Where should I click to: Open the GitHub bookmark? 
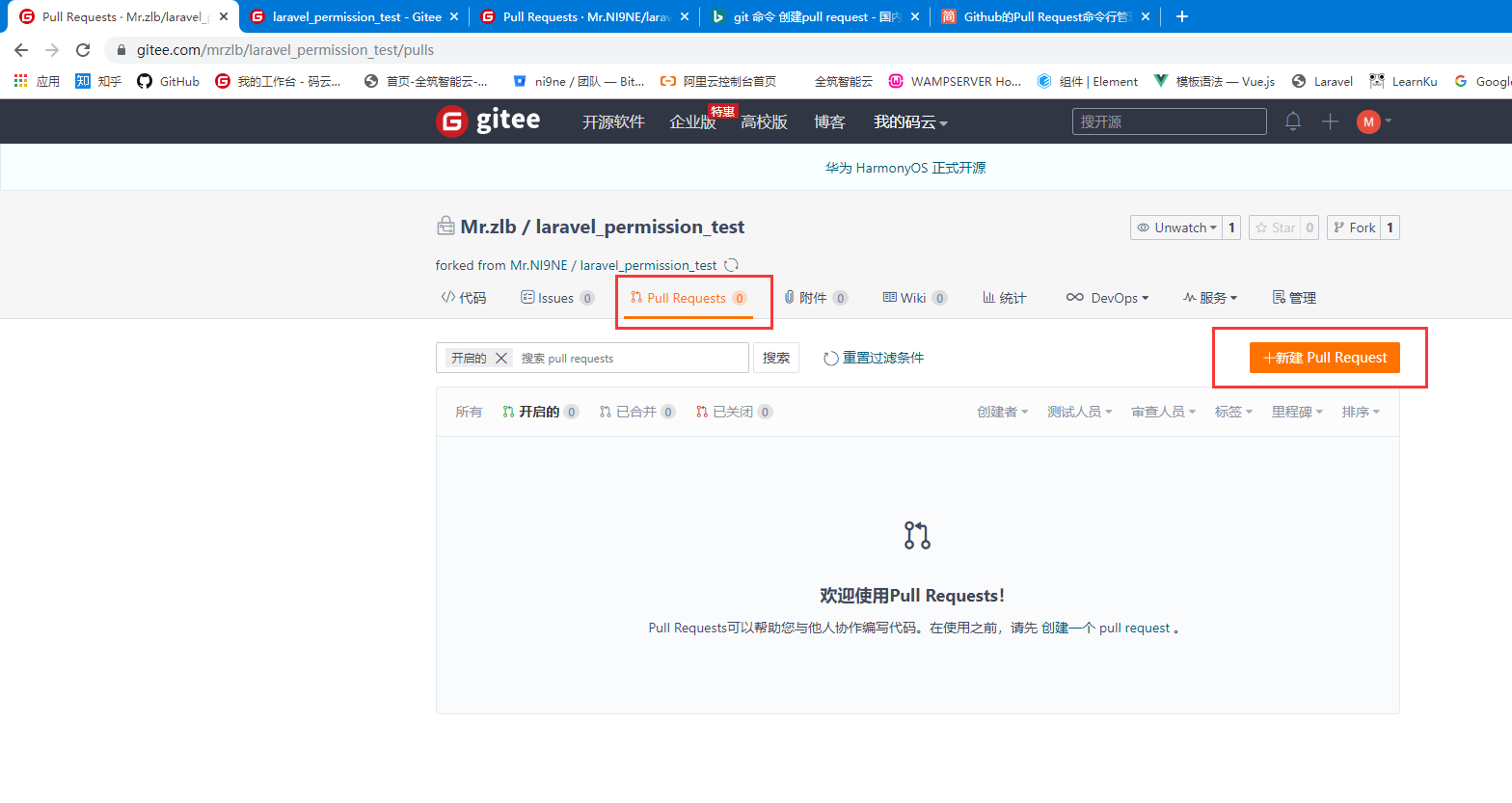169,81
